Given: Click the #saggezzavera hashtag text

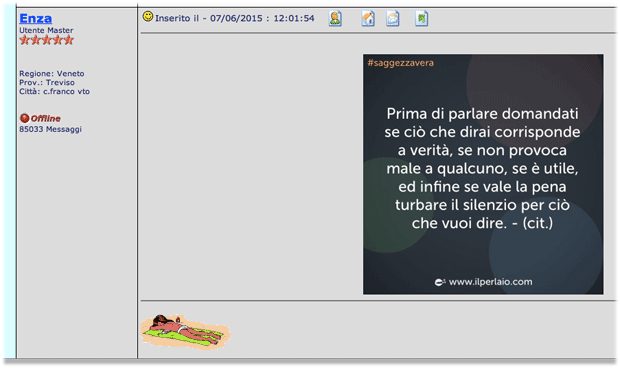Looking at the screenshot, I should coord(401,63).
